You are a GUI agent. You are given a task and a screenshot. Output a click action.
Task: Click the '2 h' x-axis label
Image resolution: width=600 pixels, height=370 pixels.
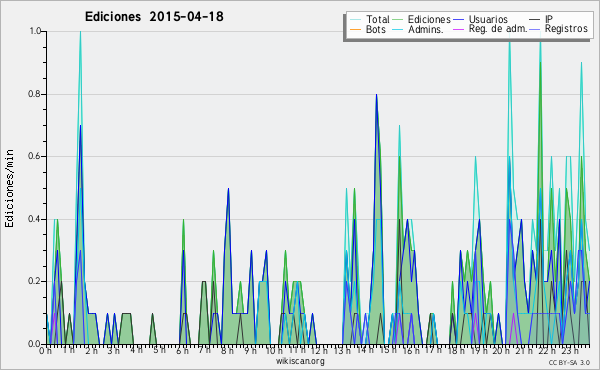[91, 350]
